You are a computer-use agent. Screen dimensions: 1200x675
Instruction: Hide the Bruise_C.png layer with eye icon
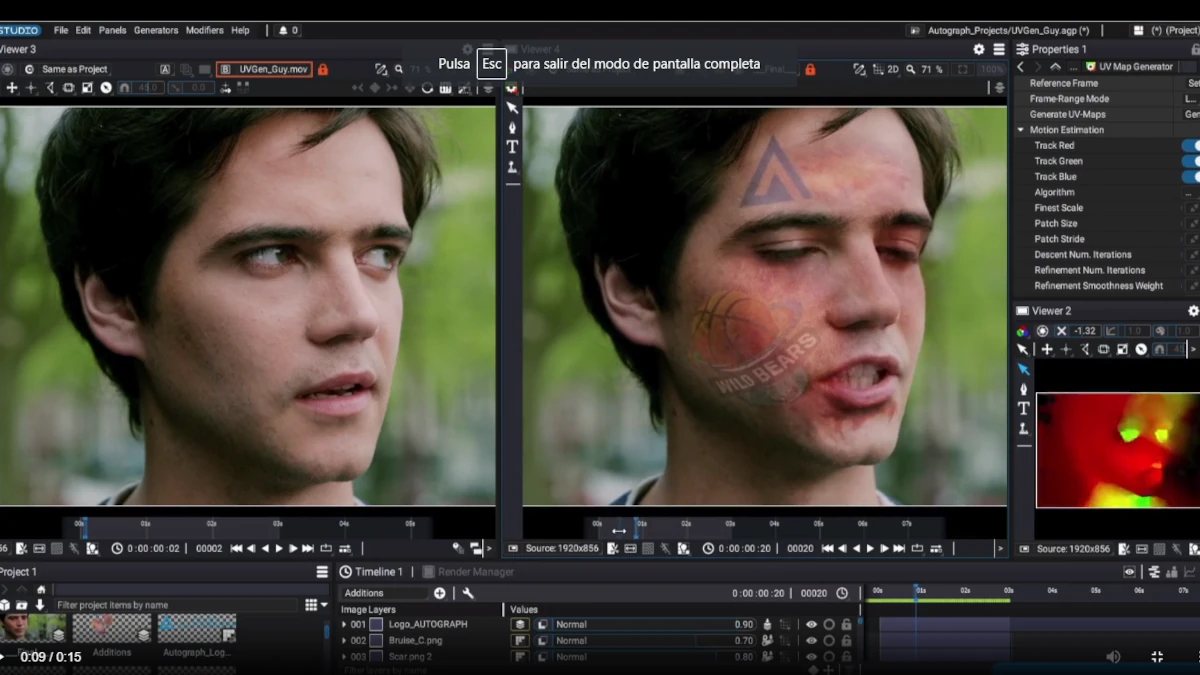(x=811, y=640)
